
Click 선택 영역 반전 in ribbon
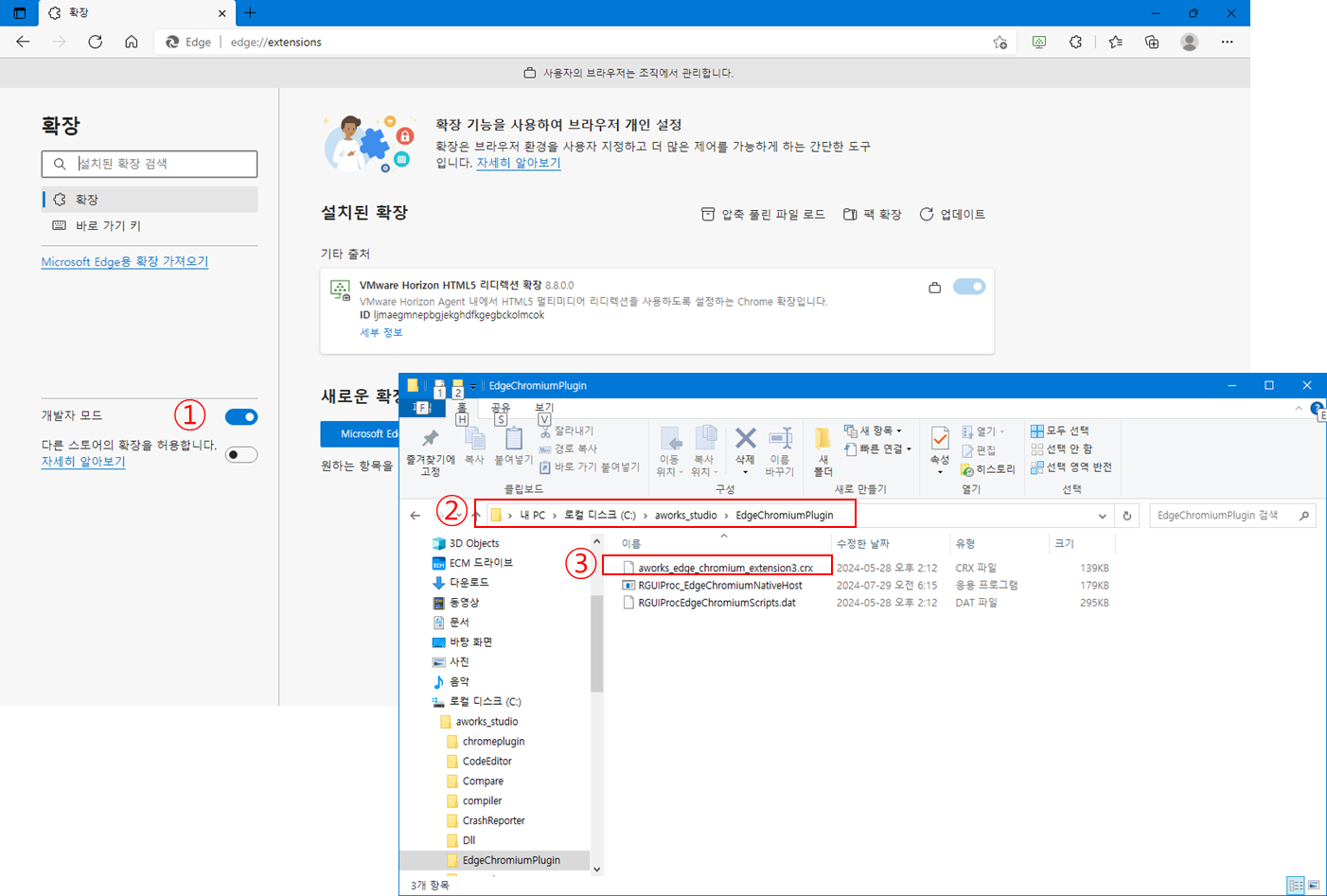(1071, 466)
